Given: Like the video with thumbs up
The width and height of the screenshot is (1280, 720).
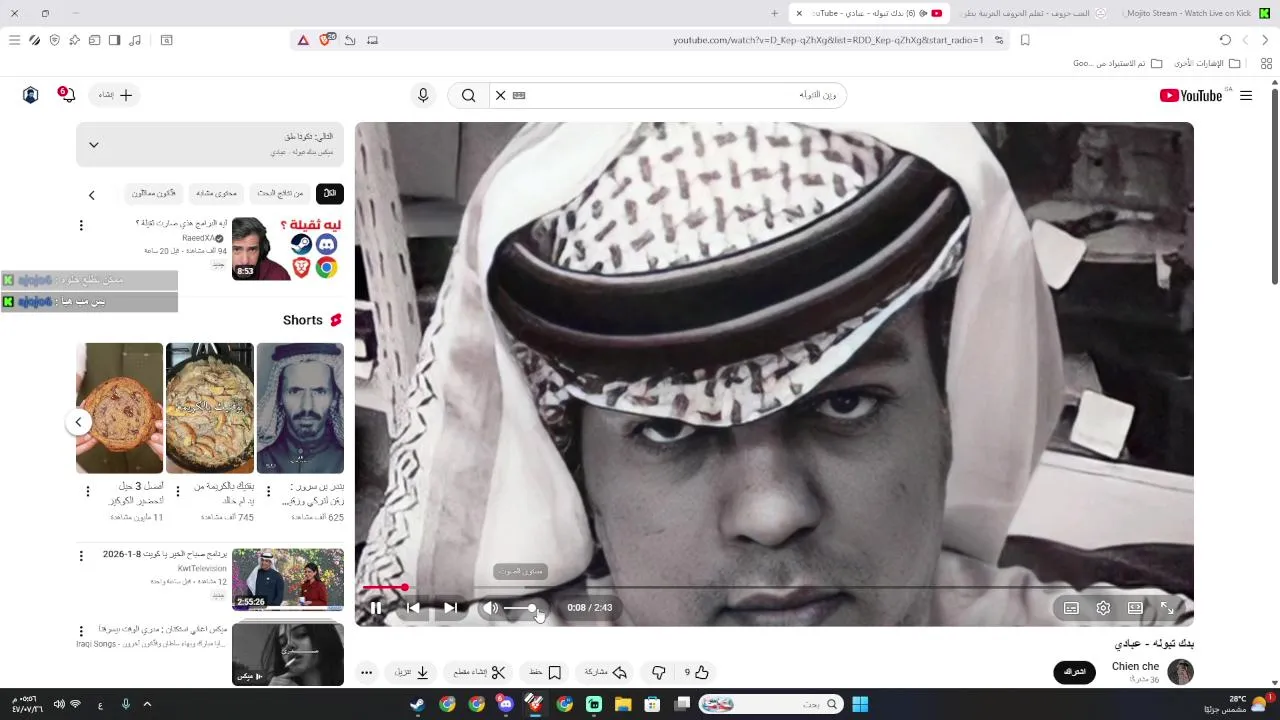Looking at the screenshot, I should (x=697, y=673).
